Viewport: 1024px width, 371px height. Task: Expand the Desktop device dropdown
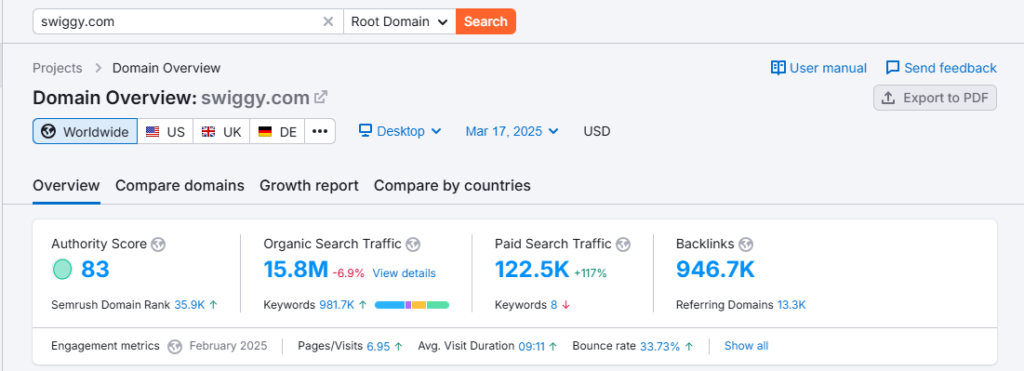(400, 131)
